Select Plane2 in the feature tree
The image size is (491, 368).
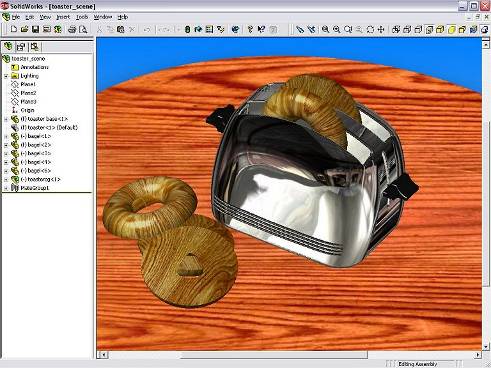tap(28, 93)
